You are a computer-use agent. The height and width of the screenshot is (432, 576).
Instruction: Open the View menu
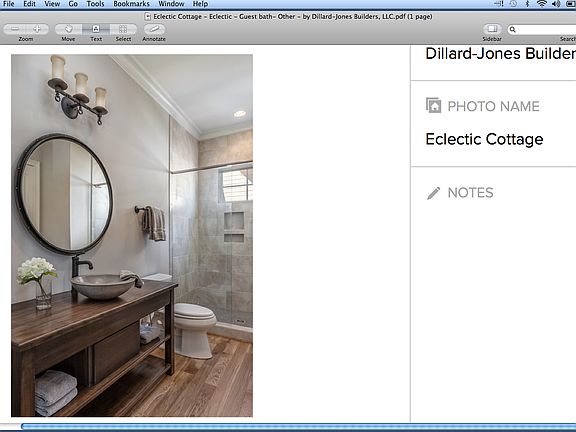coord(52,4)
